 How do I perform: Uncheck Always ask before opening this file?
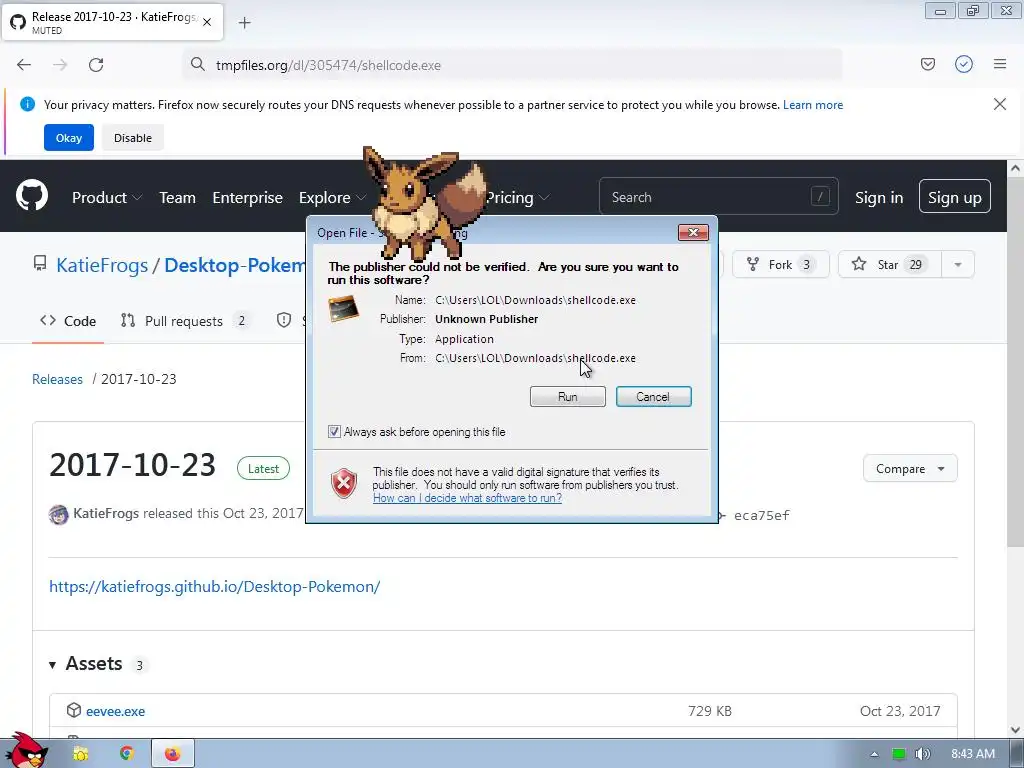[x=334, y=432]
